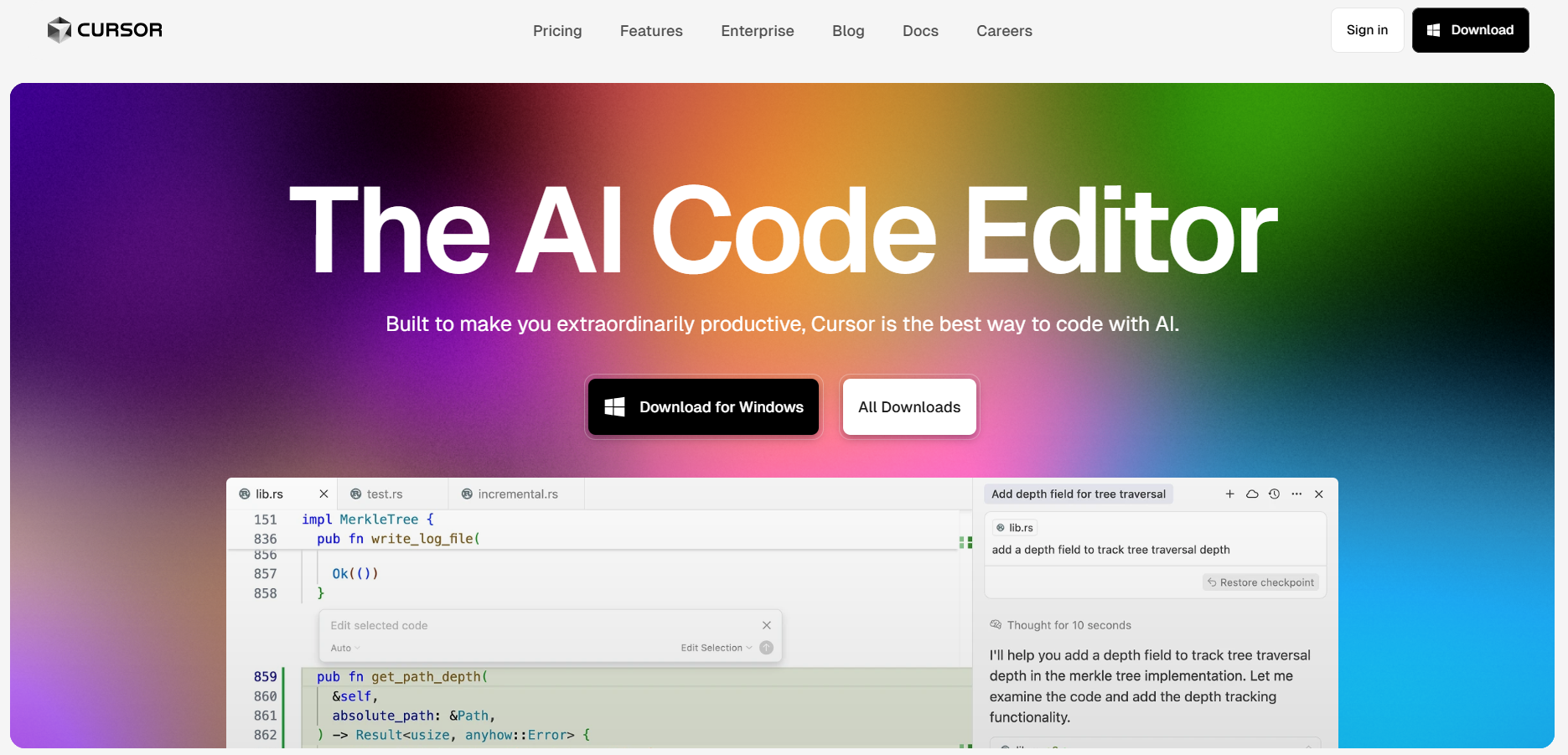Viewport: 1568px width, 755px height.
Task: Click Restore checkpoint
Action: tap(1260, 582)
